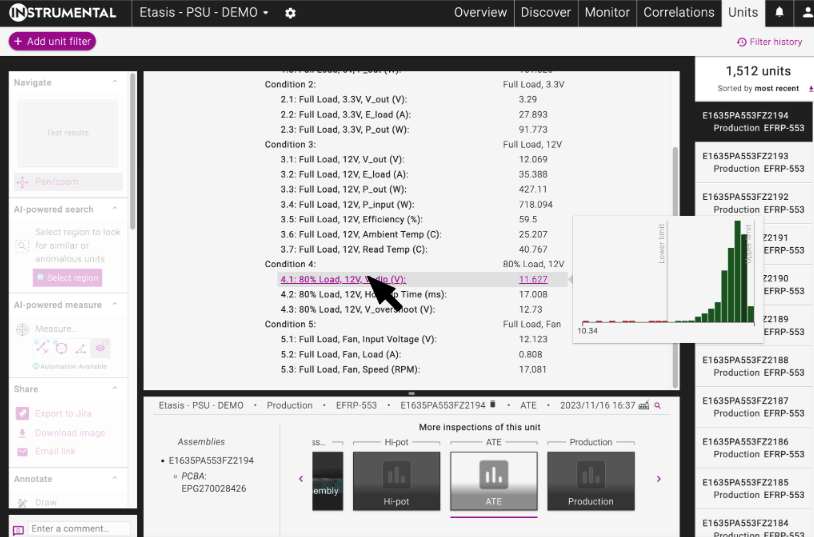
Task: Click the factory icon beside the timestamp
Action: (x=644, y=405)
